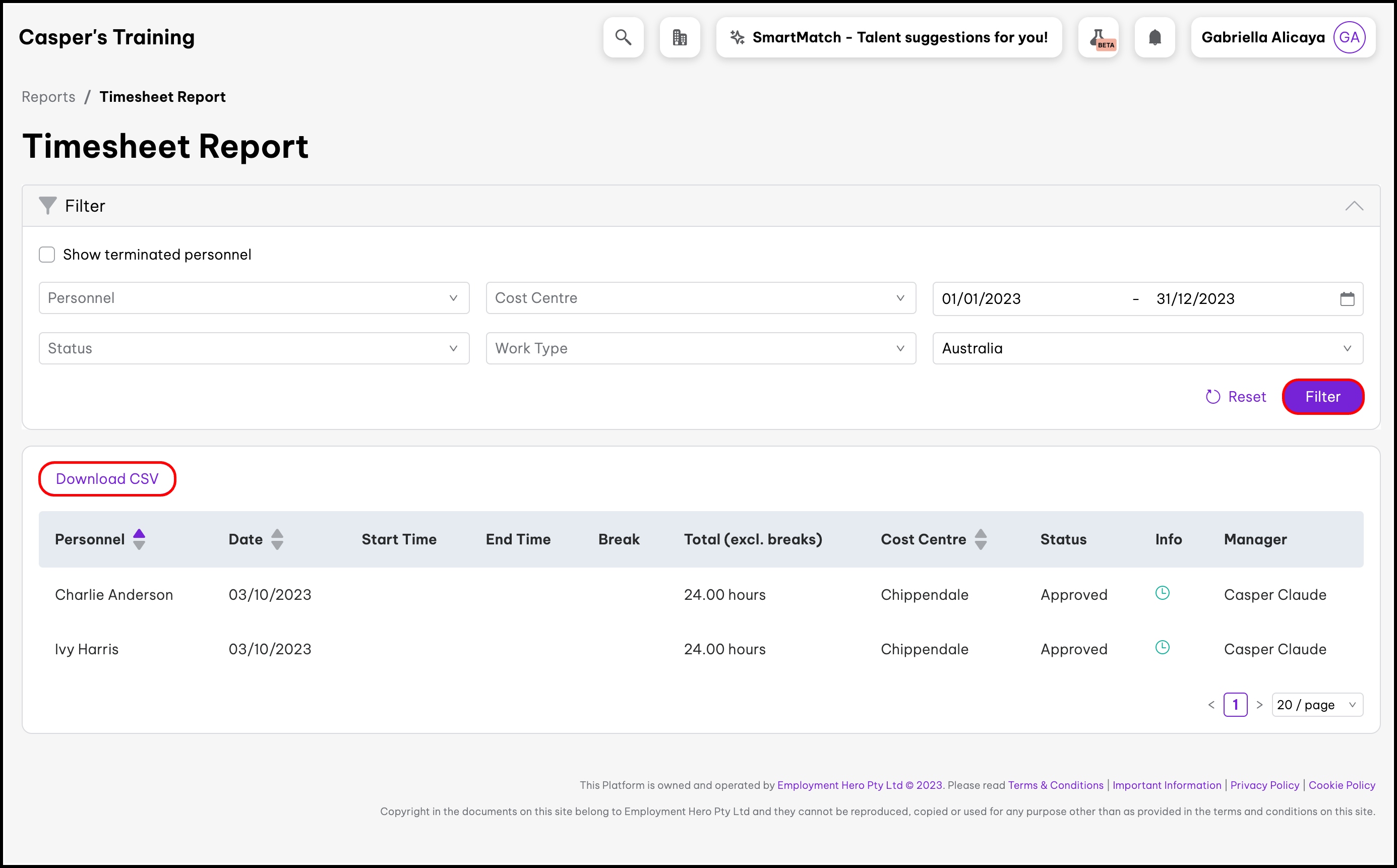Open the Work Type dropdown
The width and height of the screenshot is (1397, 868).
(x=700, y=348)
